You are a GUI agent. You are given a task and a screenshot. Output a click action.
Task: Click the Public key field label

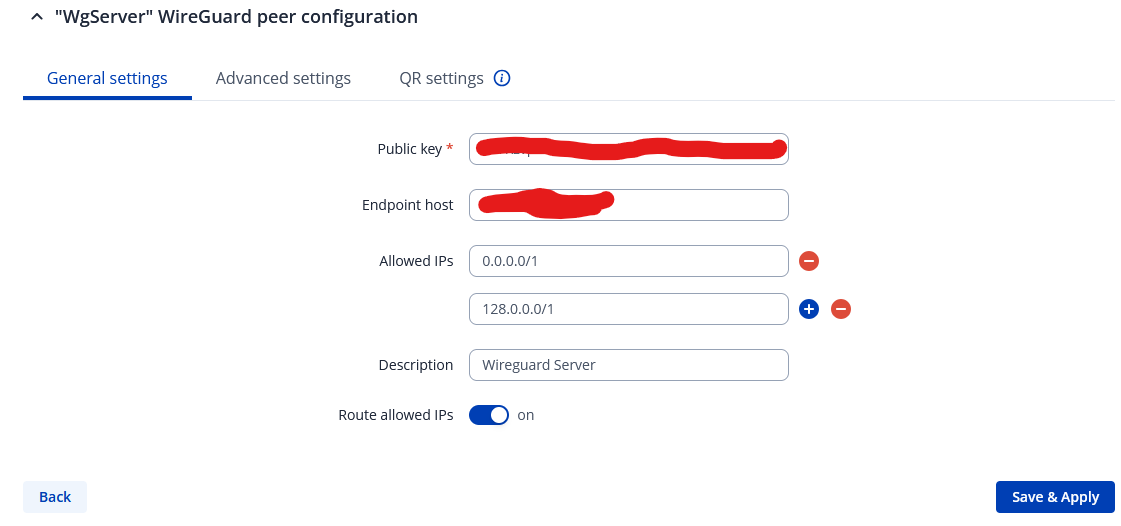pyautogui.click(x=409, y=149)
